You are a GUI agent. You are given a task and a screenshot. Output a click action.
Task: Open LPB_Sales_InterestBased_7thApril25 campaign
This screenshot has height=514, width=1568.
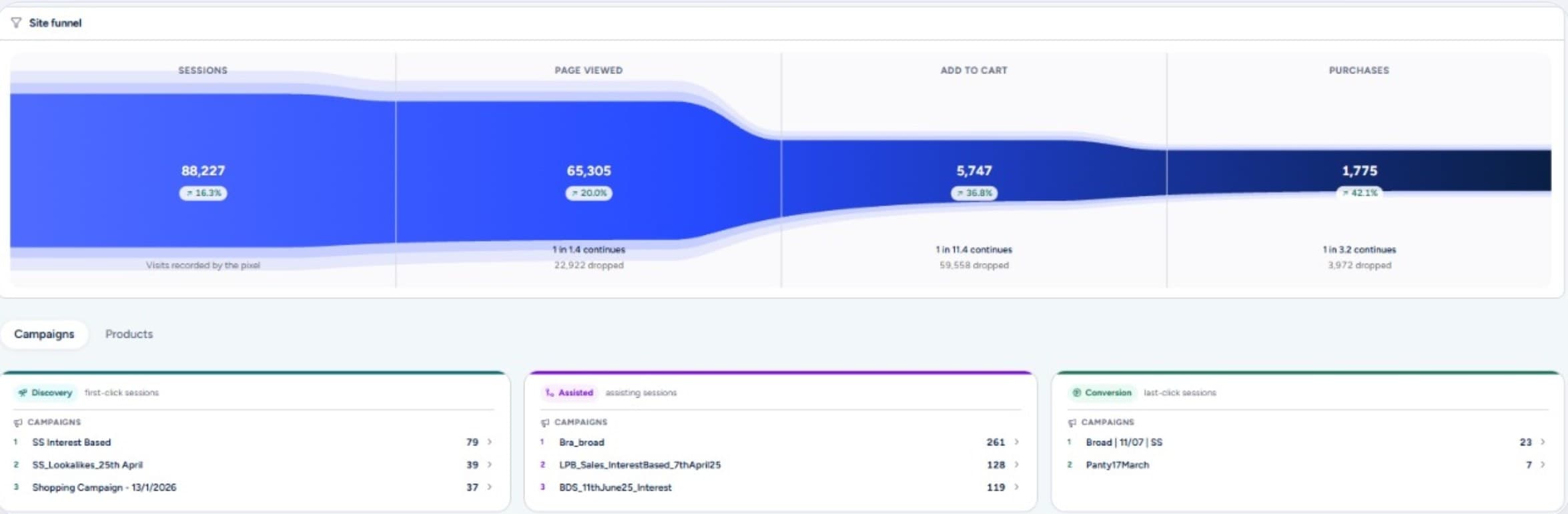coord(640,465)
